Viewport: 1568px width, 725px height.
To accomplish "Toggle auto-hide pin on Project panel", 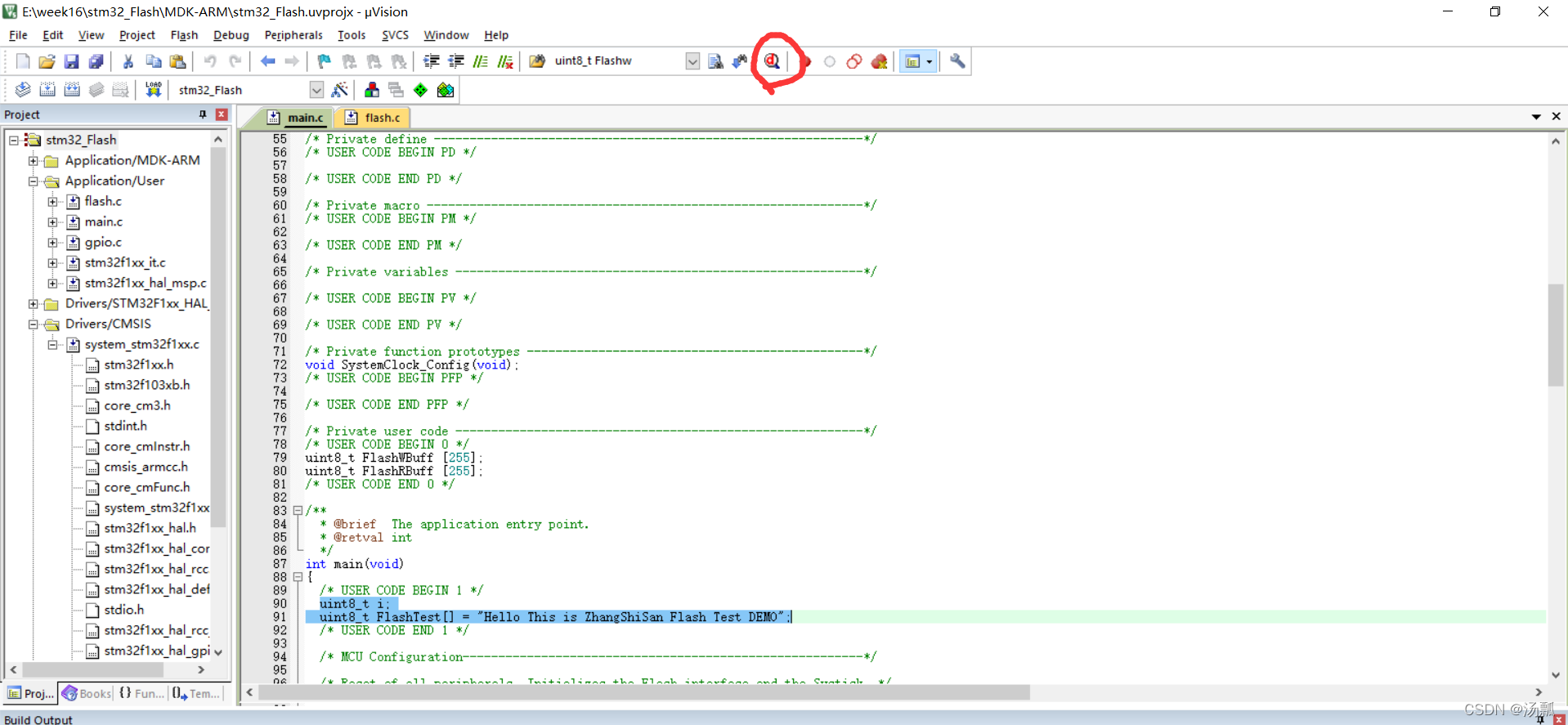I will coord(203,114).
